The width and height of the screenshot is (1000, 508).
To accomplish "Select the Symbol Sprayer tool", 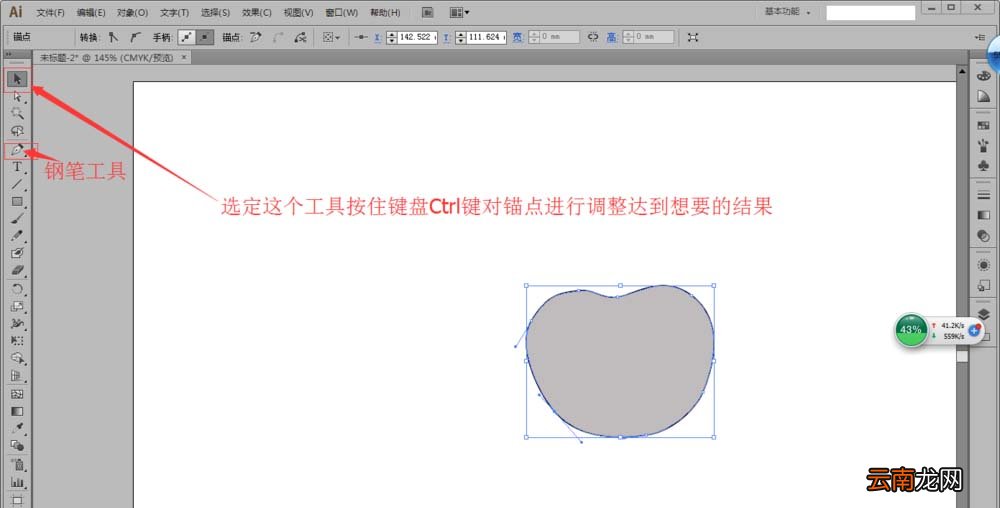I will click(17, 465).
